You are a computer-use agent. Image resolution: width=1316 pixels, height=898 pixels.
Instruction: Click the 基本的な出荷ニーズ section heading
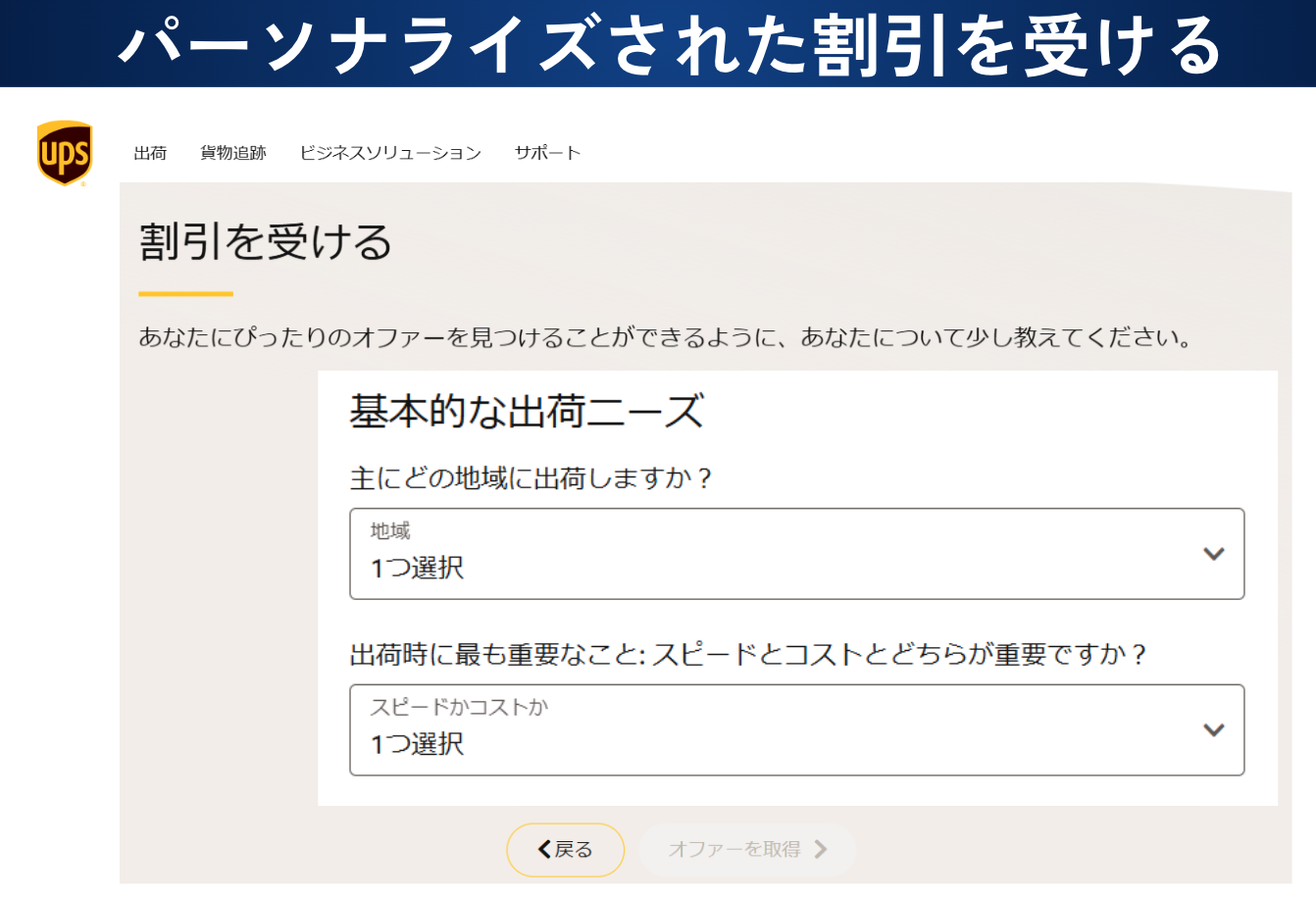527,412
